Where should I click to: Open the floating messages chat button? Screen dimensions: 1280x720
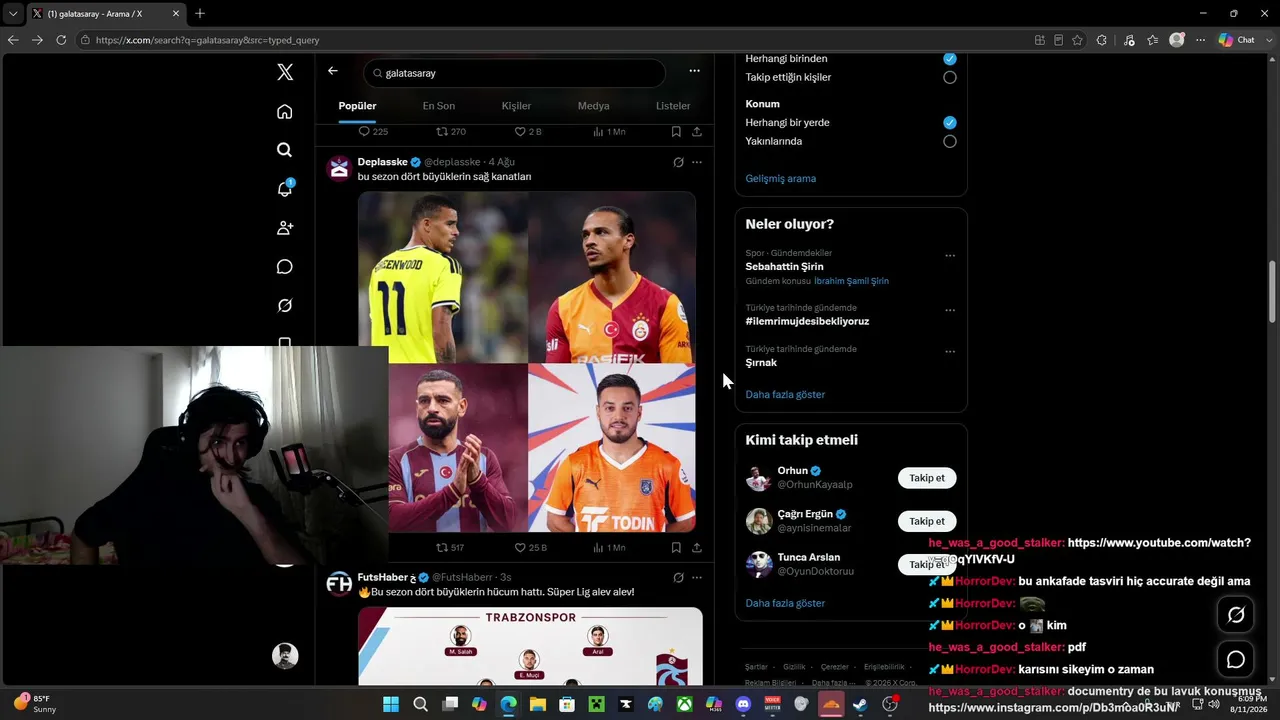[x=1236, y=660]
